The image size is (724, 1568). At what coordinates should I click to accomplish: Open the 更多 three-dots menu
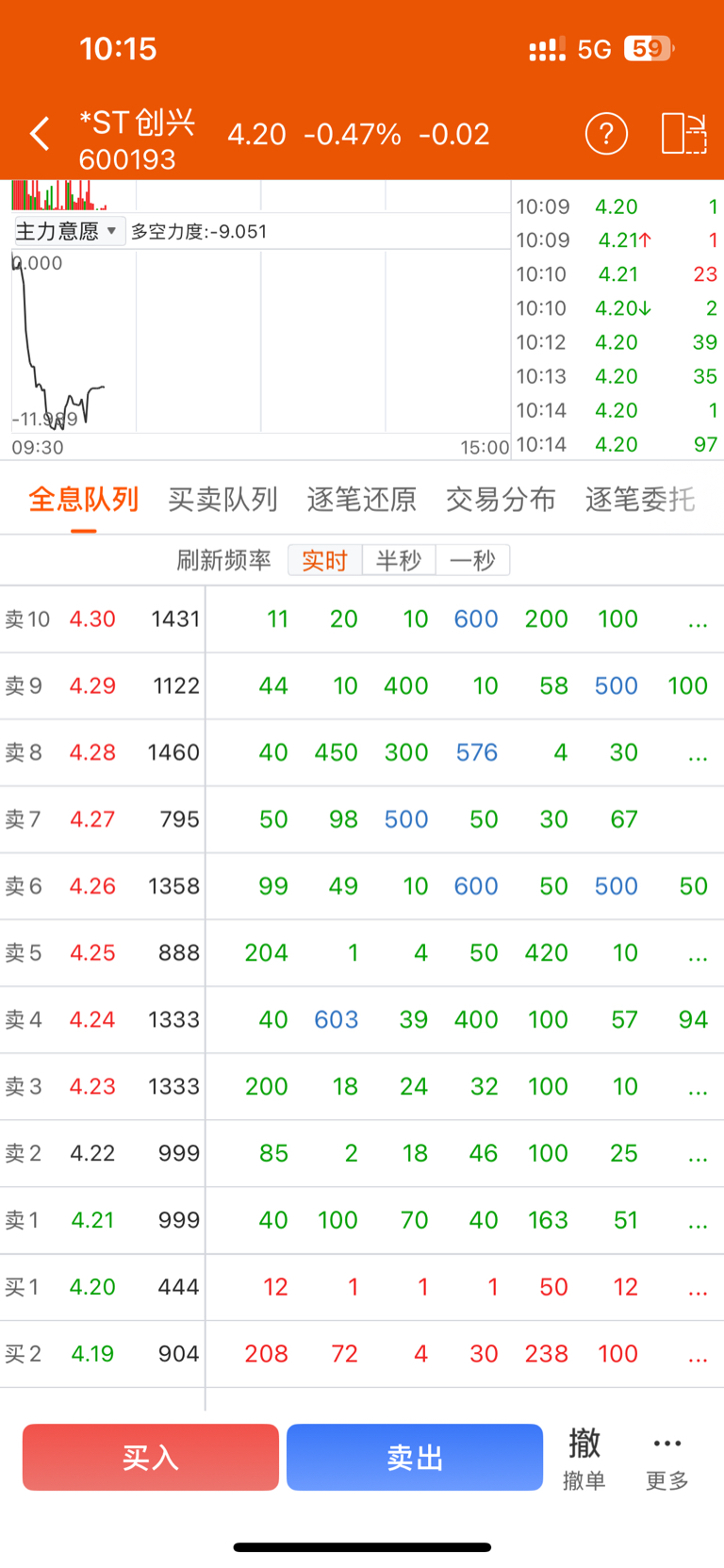click(667, 1459)
